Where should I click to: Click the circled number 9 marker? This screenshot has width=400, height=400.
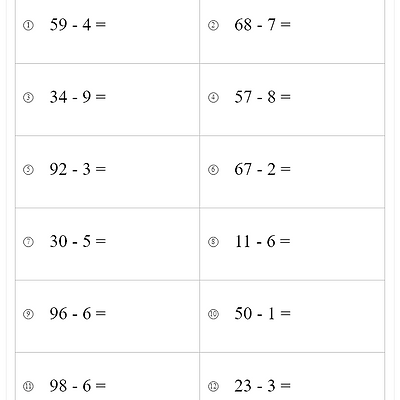pyautogui.click(x=28, y=314)
